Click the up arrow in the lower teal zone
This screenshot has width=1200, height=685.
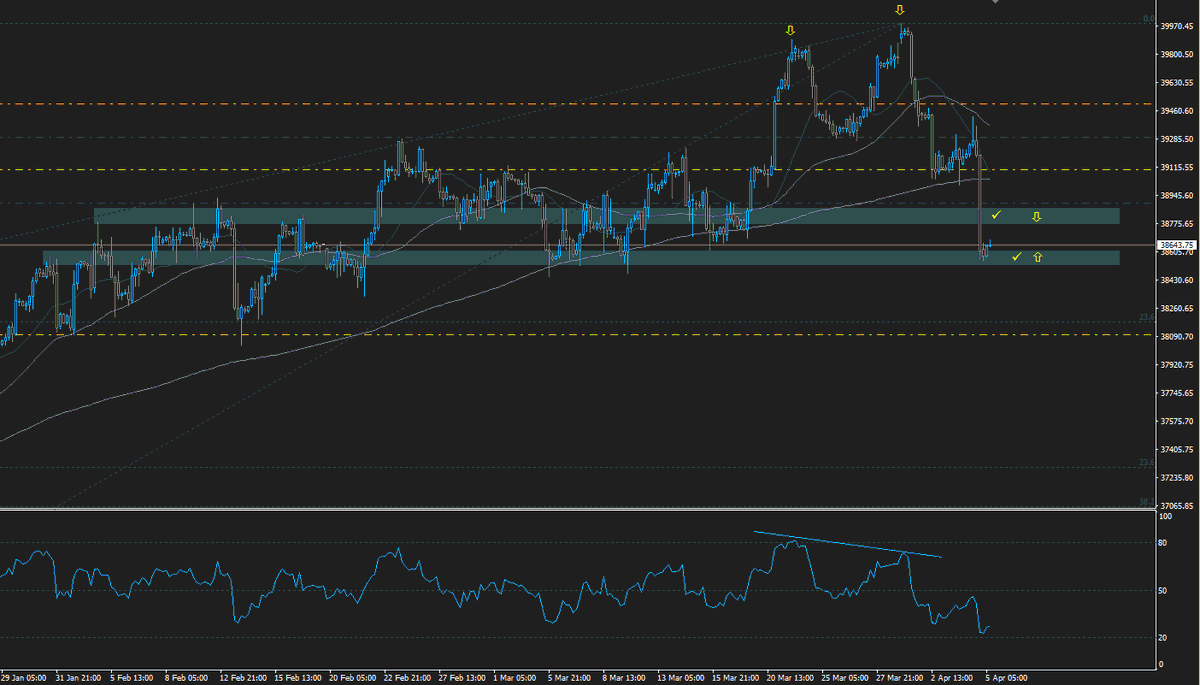tap(1037, 257)
